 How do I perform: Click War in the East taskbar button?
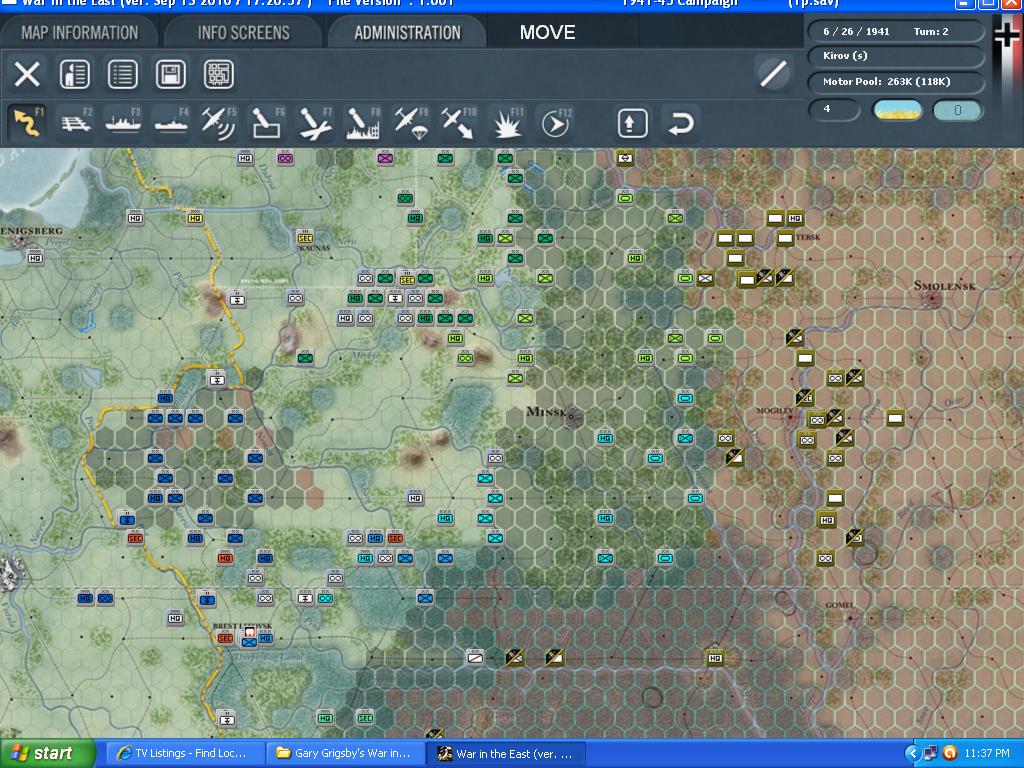(507, 753)
